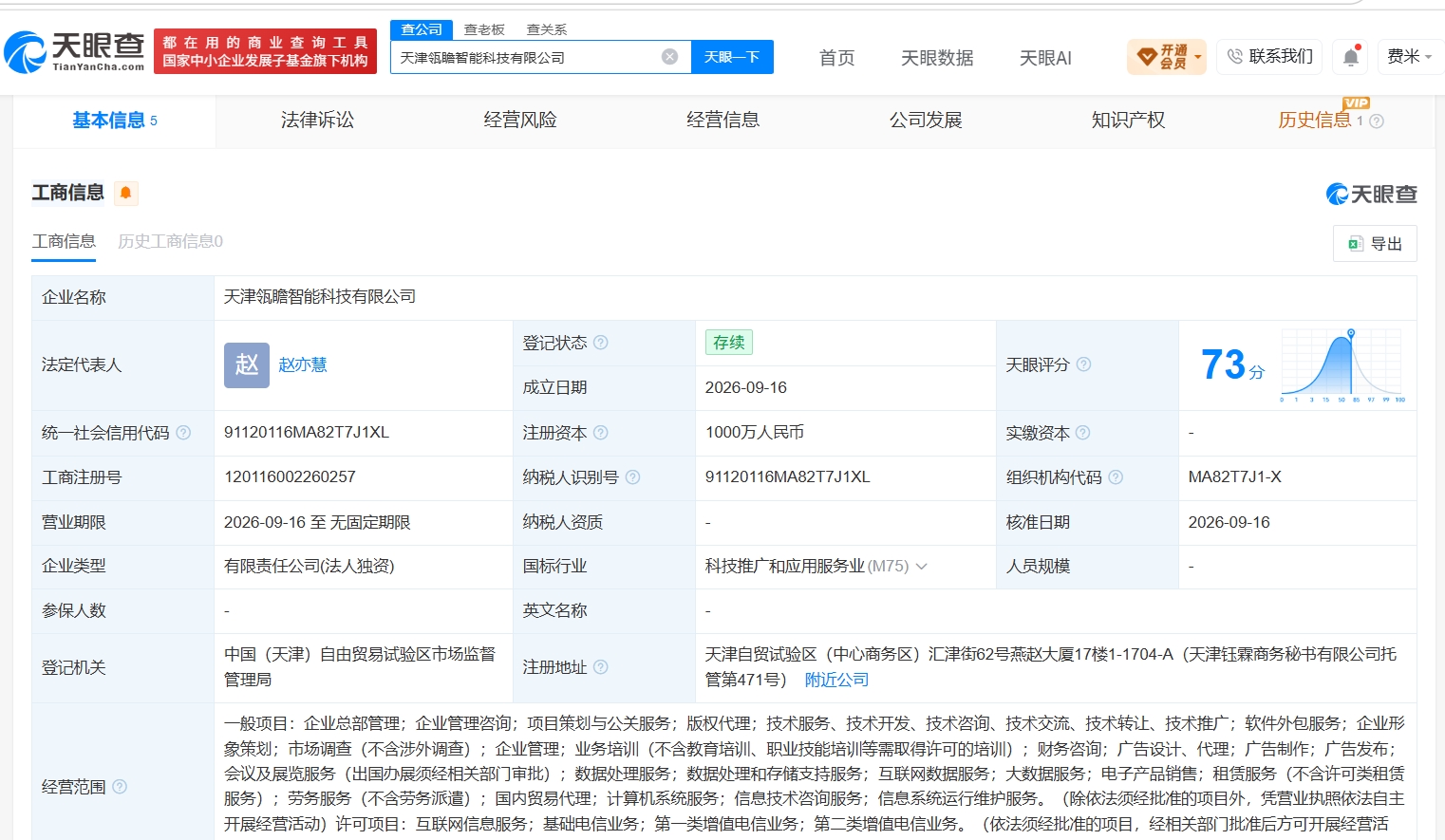The width and height of the screenshot is (1445, 840).
Task: Open 天眼AI in the top navigation
Action: (1045, 58)
